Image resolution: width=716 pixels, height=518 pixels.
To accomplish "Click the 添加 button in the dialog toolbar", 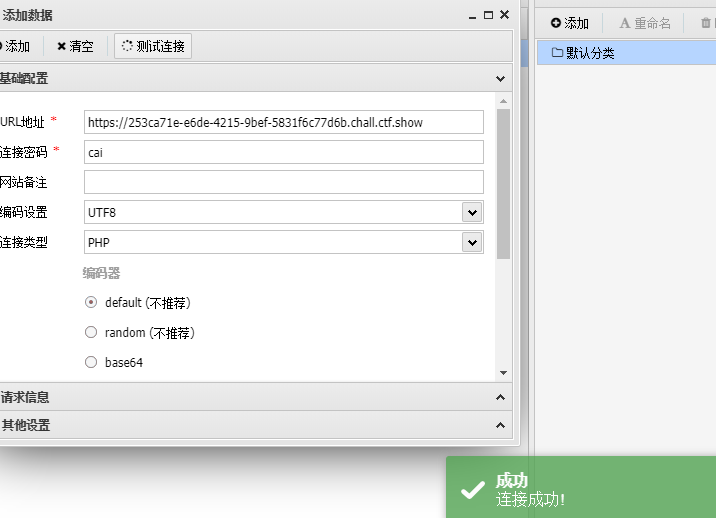I will (15, 46).
